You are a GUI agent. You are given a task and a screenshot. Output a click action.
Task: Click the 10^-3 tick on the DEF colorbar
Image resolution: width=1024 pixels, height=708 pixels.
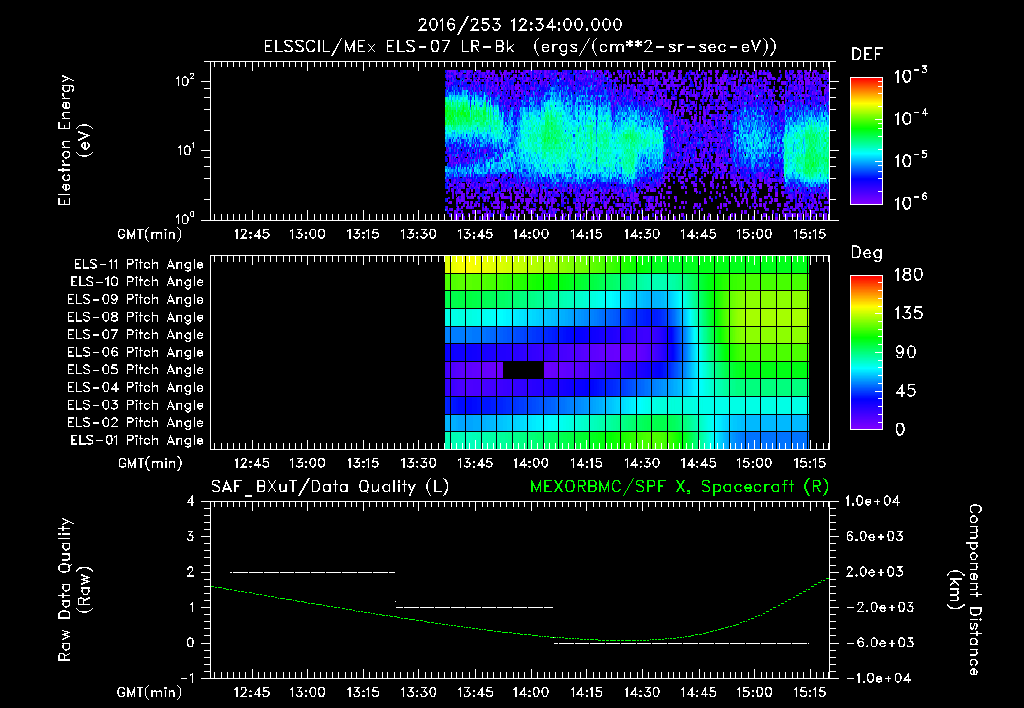point(910,75)
